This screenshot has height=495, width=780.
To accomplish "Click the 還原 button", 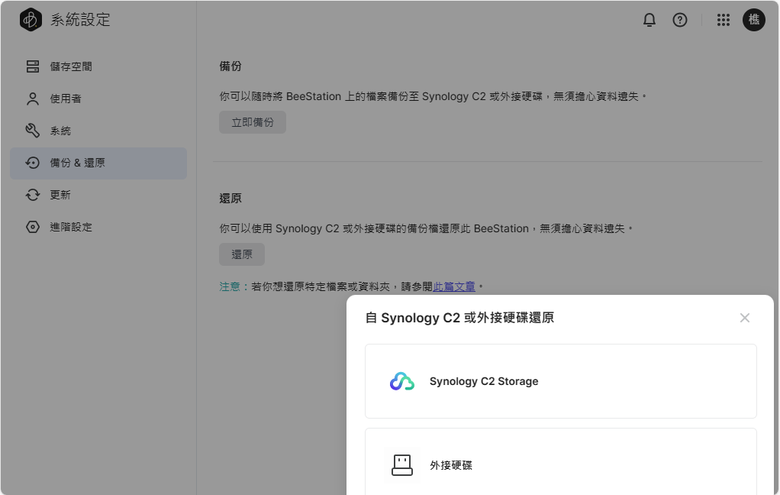I will point(242,255).
